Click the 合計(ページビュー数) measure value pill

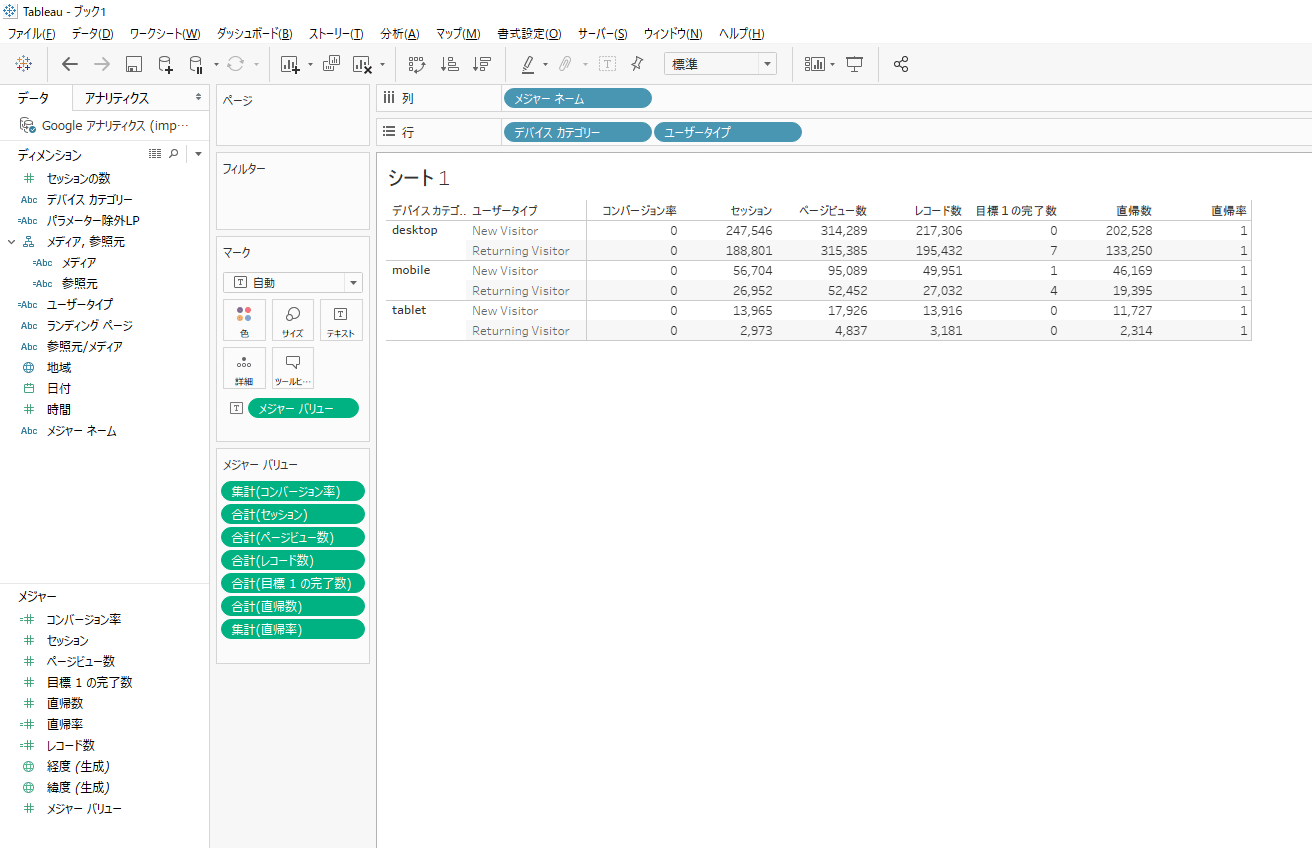[293, 537]
